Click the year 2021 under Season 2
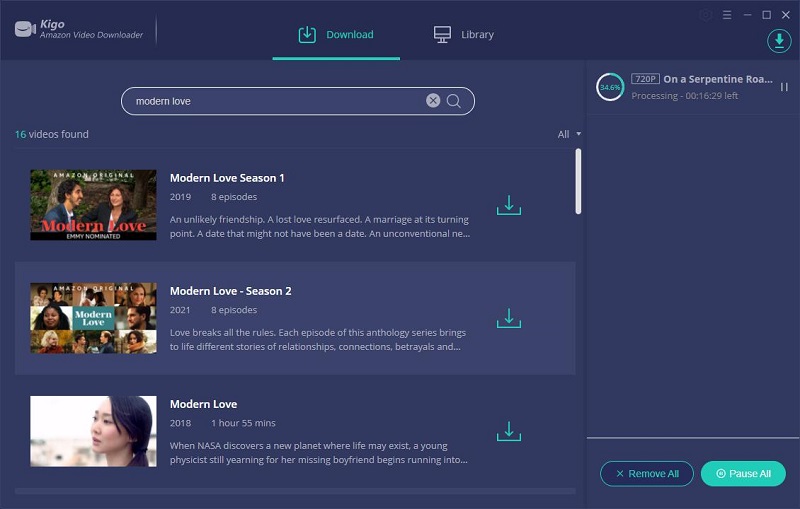Screen dimensions: 800x509 click(x=180, y=310)
